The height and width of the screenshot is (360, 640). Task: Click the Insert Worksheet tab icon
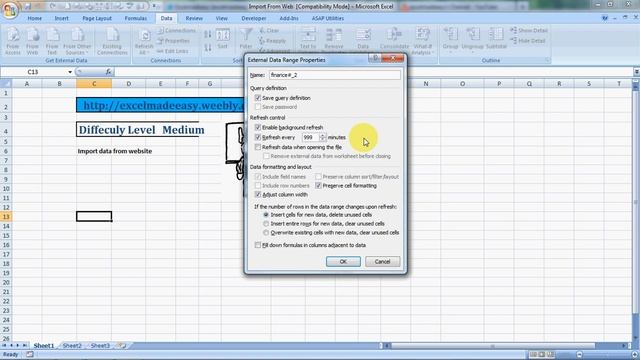point(122,346)
